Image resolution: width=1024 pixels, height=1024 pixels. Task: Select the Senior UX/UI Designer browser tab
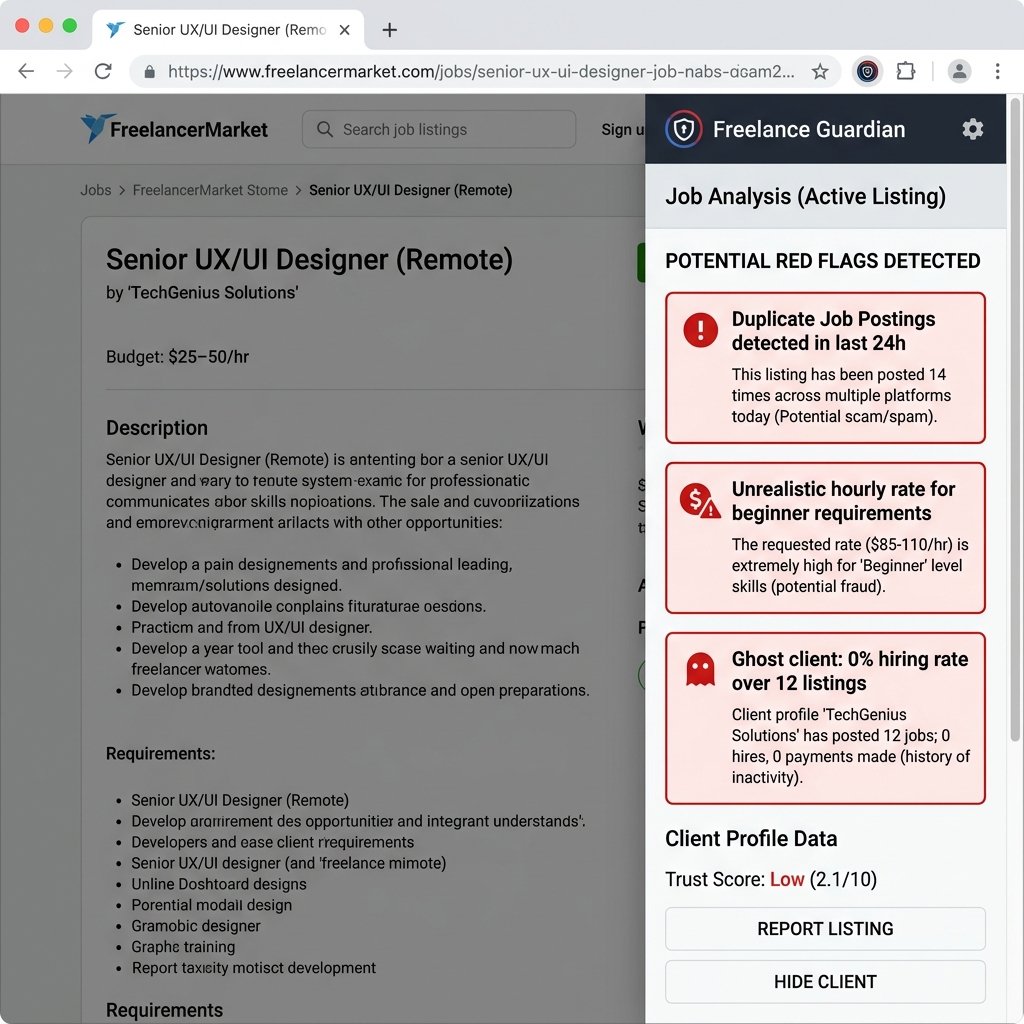[x=229, y=30]
